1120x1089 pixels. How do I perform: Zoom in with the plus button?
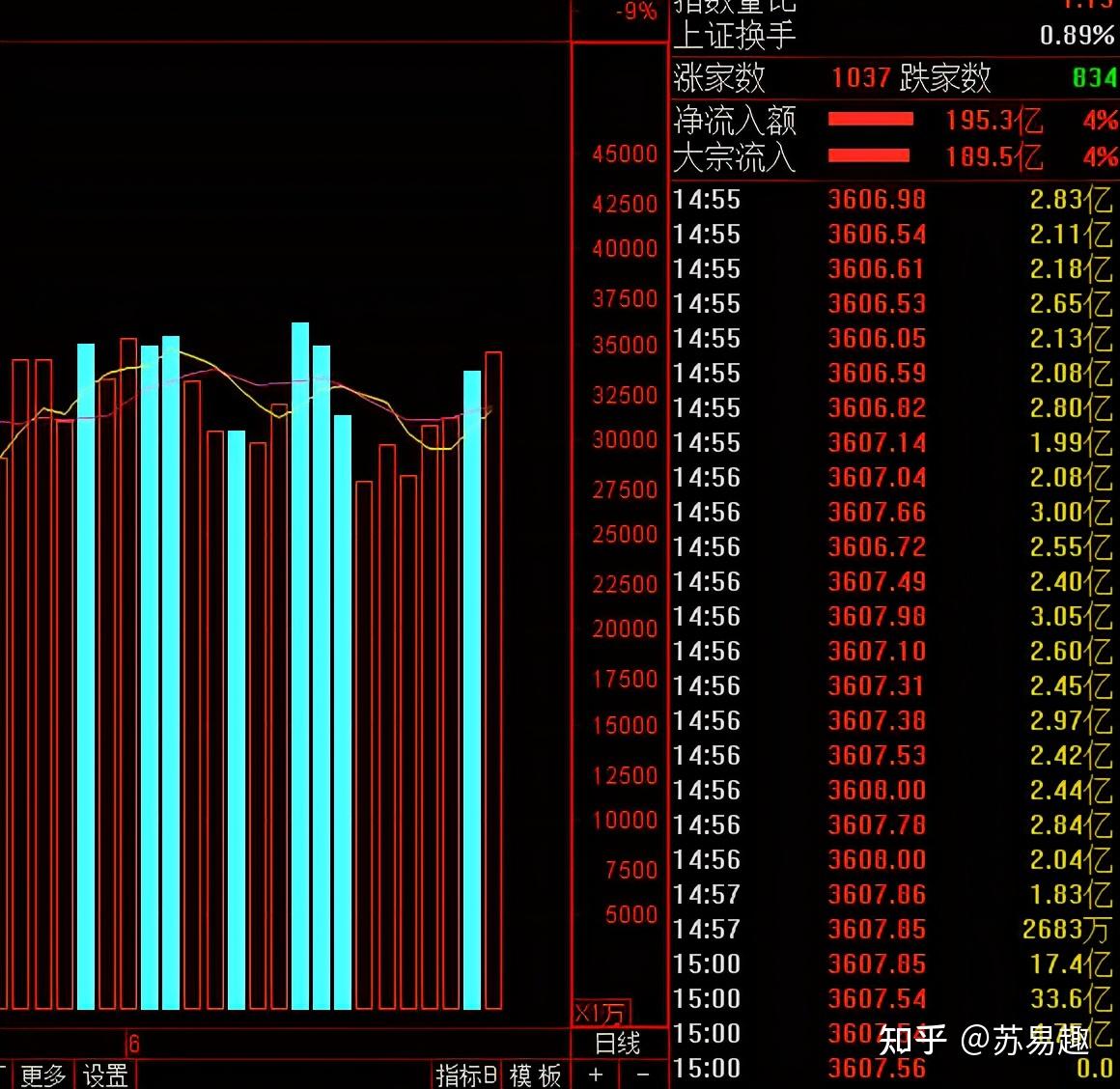coord(596,1074)
